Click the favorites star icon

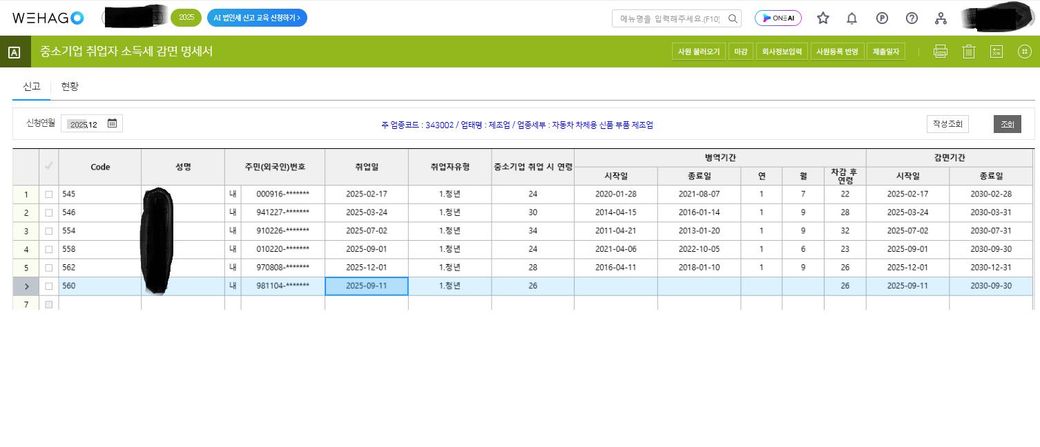pyautogui.click(x=823, y=18)
